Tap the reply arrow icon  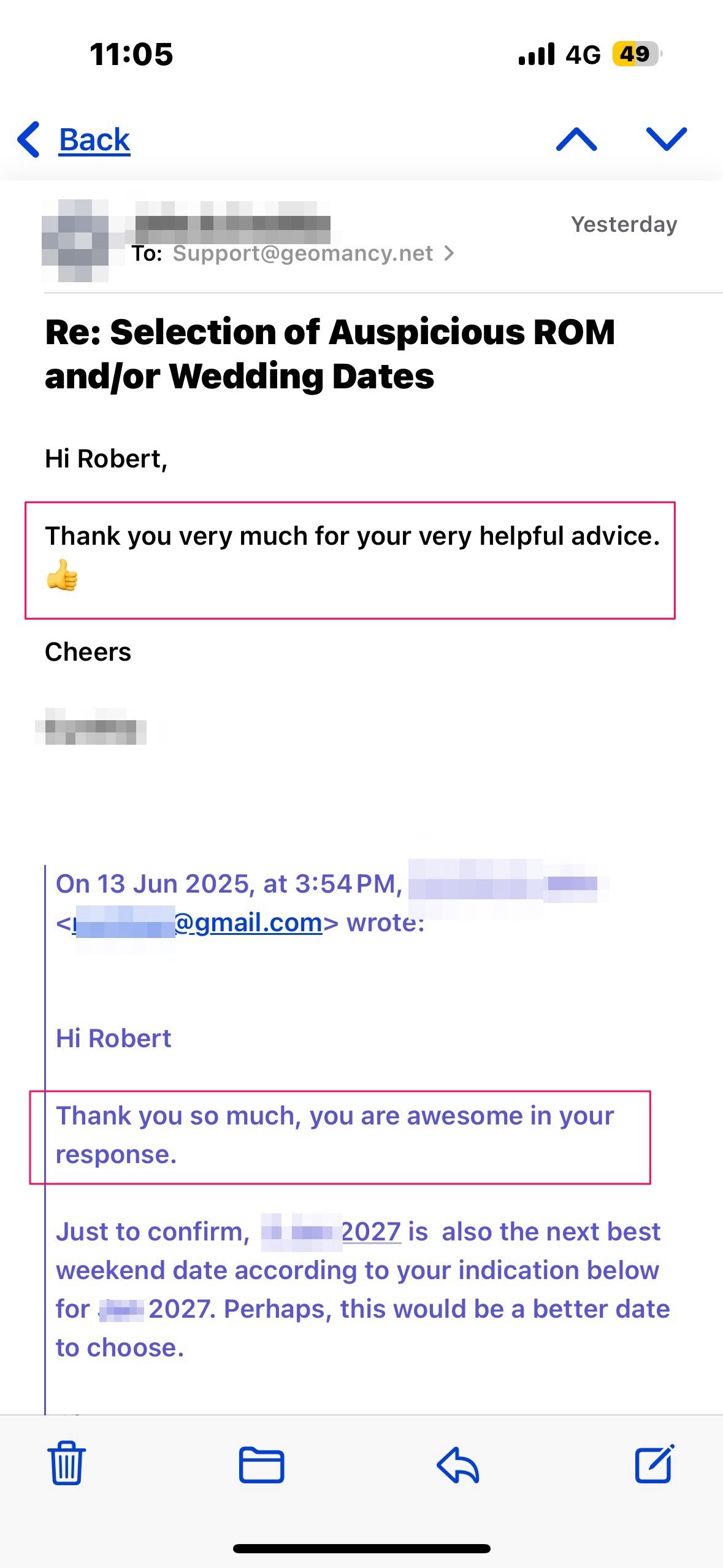click(x=457, y=1464)
